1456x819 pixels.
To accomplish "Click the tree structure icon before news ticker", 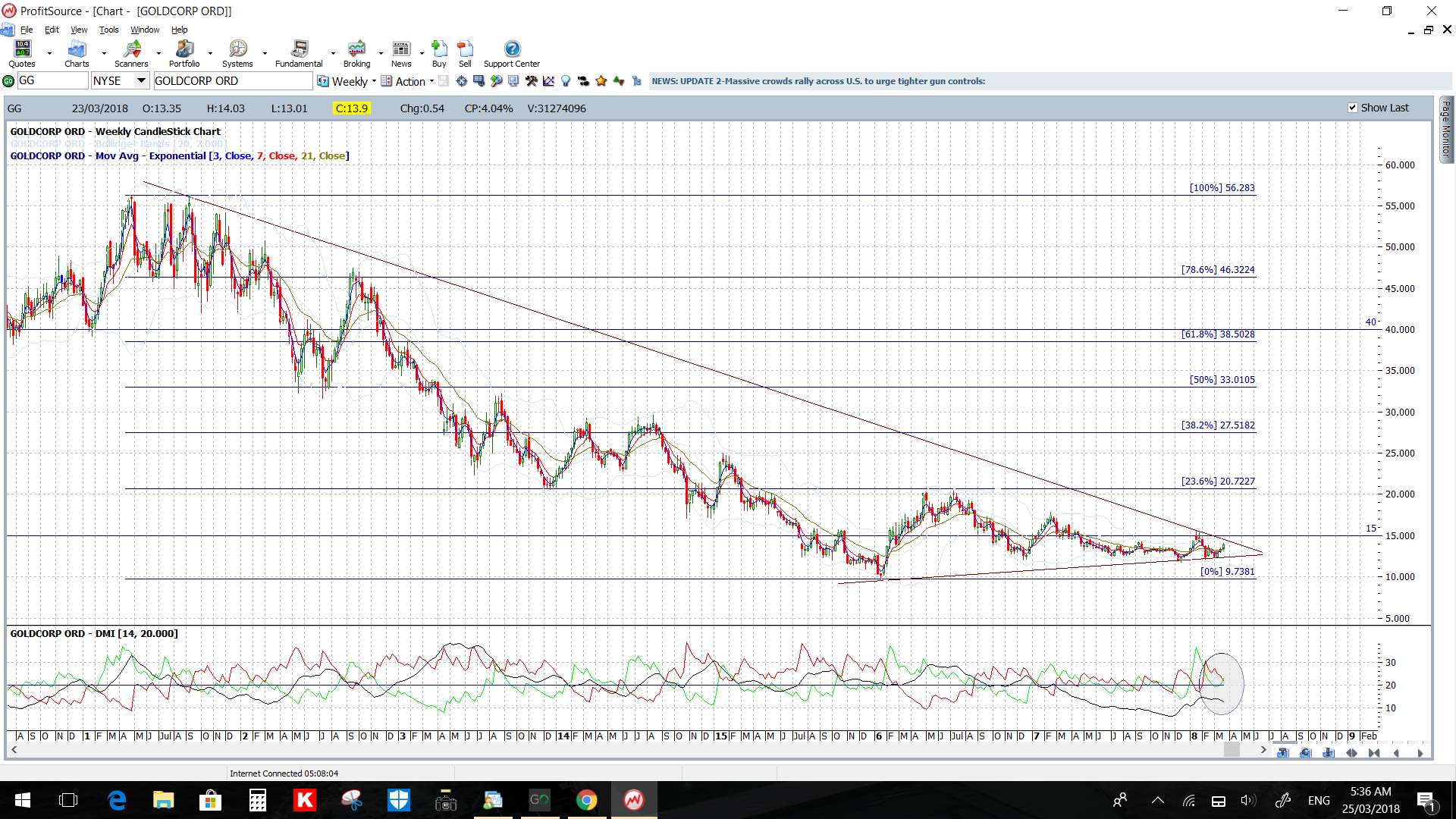I will tap(637, 81).
